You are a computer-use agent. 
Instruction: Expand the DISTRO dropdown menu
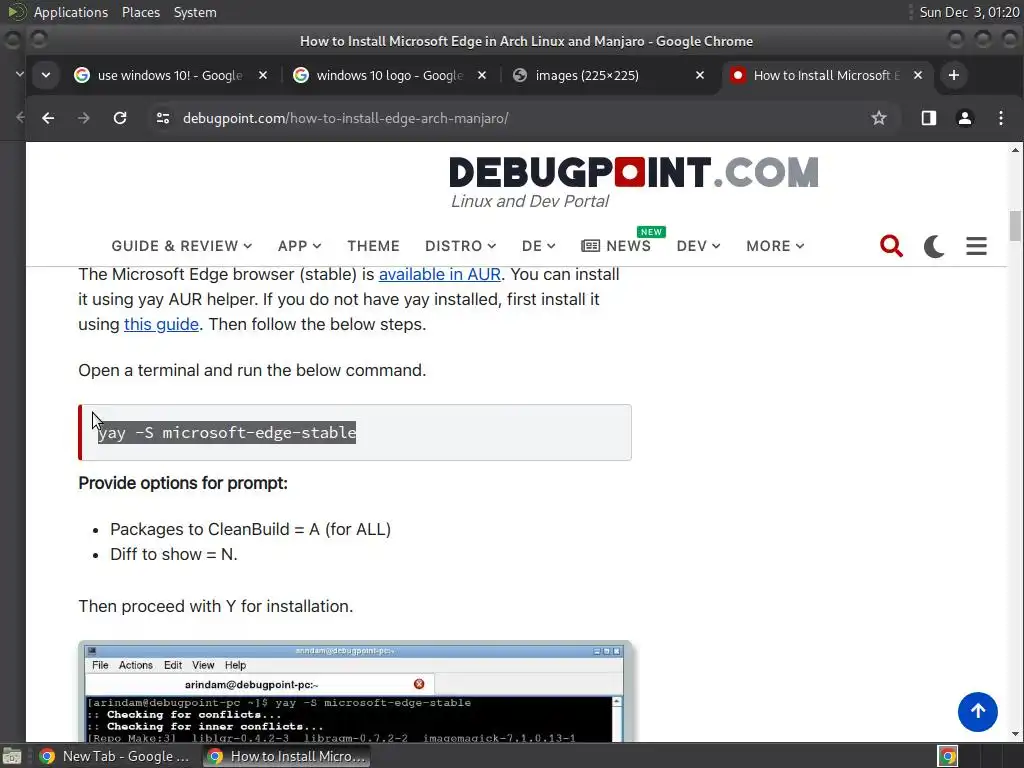(x=460, y=246)
